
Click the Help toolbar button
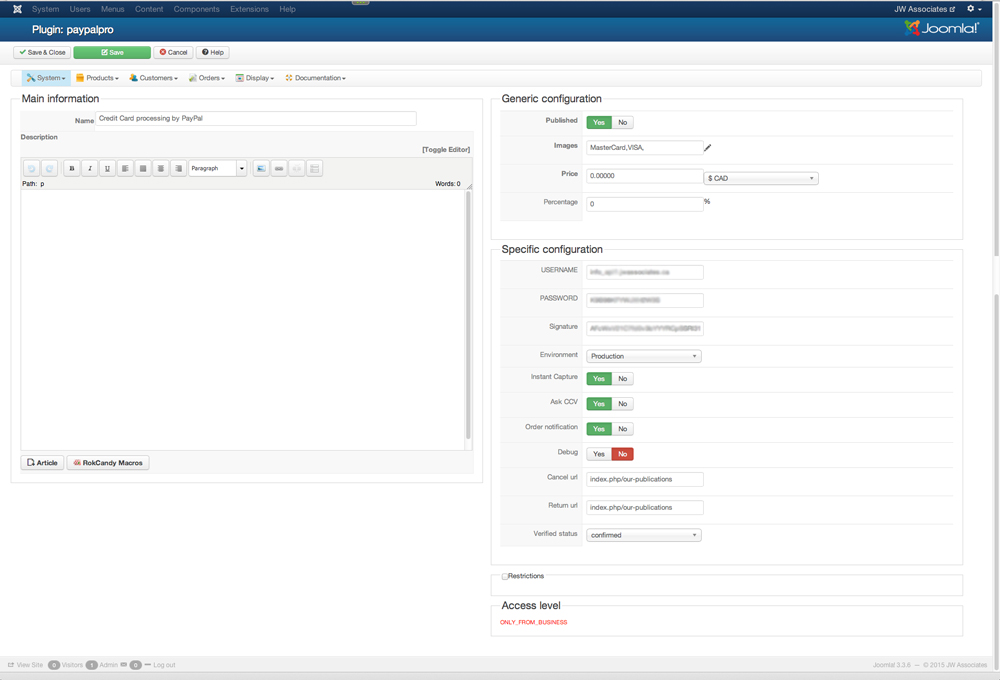213,52
